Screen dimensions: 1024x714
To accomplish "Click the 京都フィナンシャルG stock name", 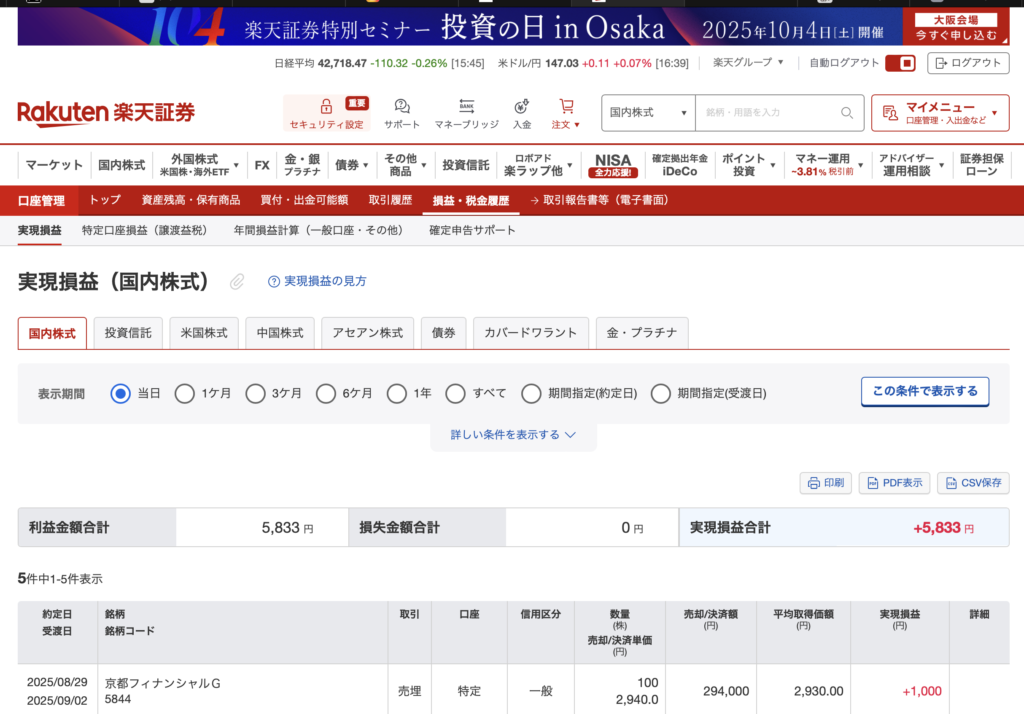I will click(163, 683).
